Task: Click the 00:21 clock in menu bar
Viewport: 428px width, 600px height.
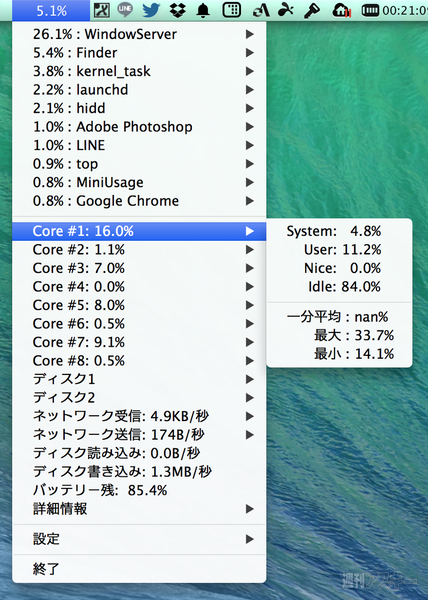Action: (405, 11)
